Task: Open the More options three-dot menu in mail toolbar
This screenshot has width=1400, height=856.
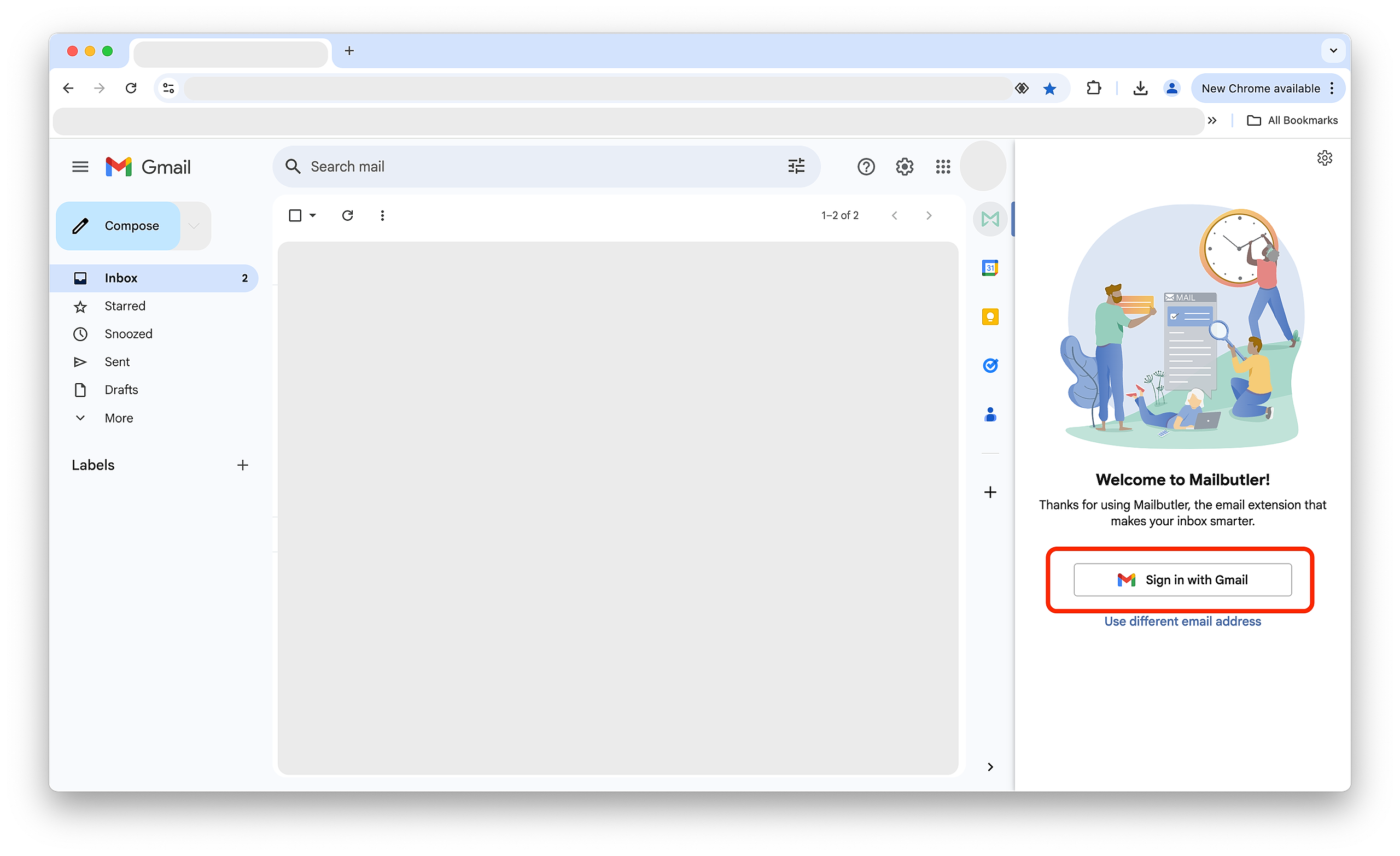Action: pos(382,215)
